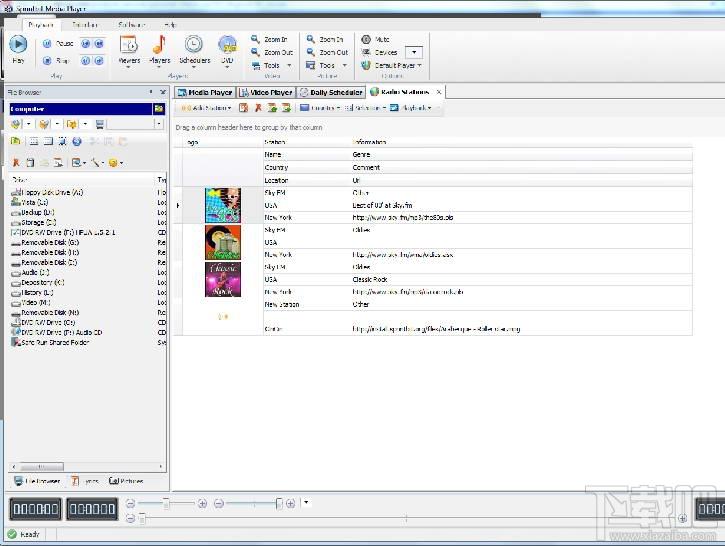This screenshot has height=546, width=725.
Task: Open the Picture group Tools dropdown
Action: (326, 66)
